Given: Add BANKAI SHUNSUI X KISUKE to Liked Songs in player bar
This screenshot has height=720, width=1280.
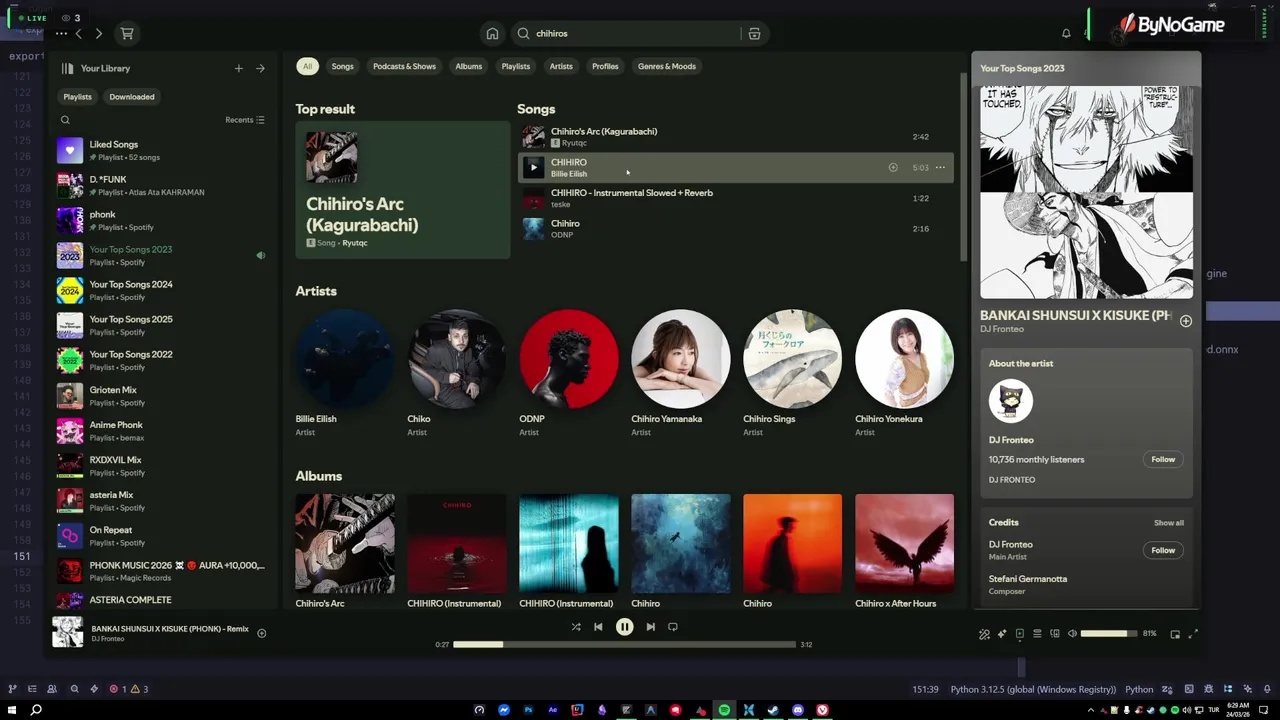Looking at the screenshot, I should [261, 633].
